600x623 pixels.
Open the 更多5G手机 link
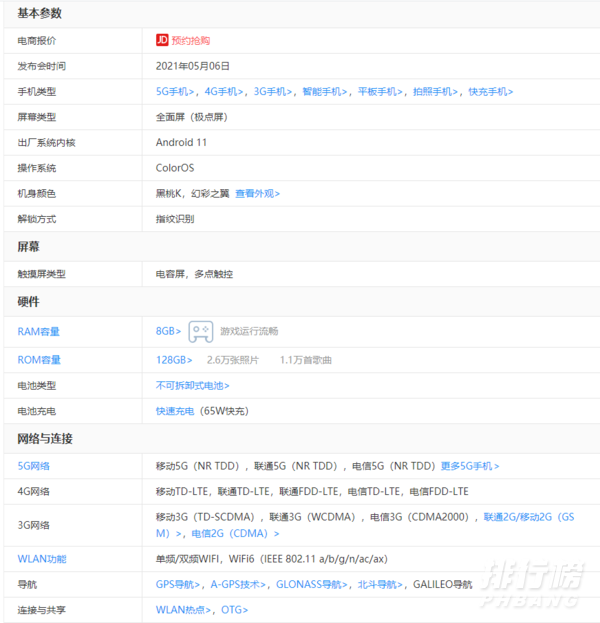click(470, 466)
